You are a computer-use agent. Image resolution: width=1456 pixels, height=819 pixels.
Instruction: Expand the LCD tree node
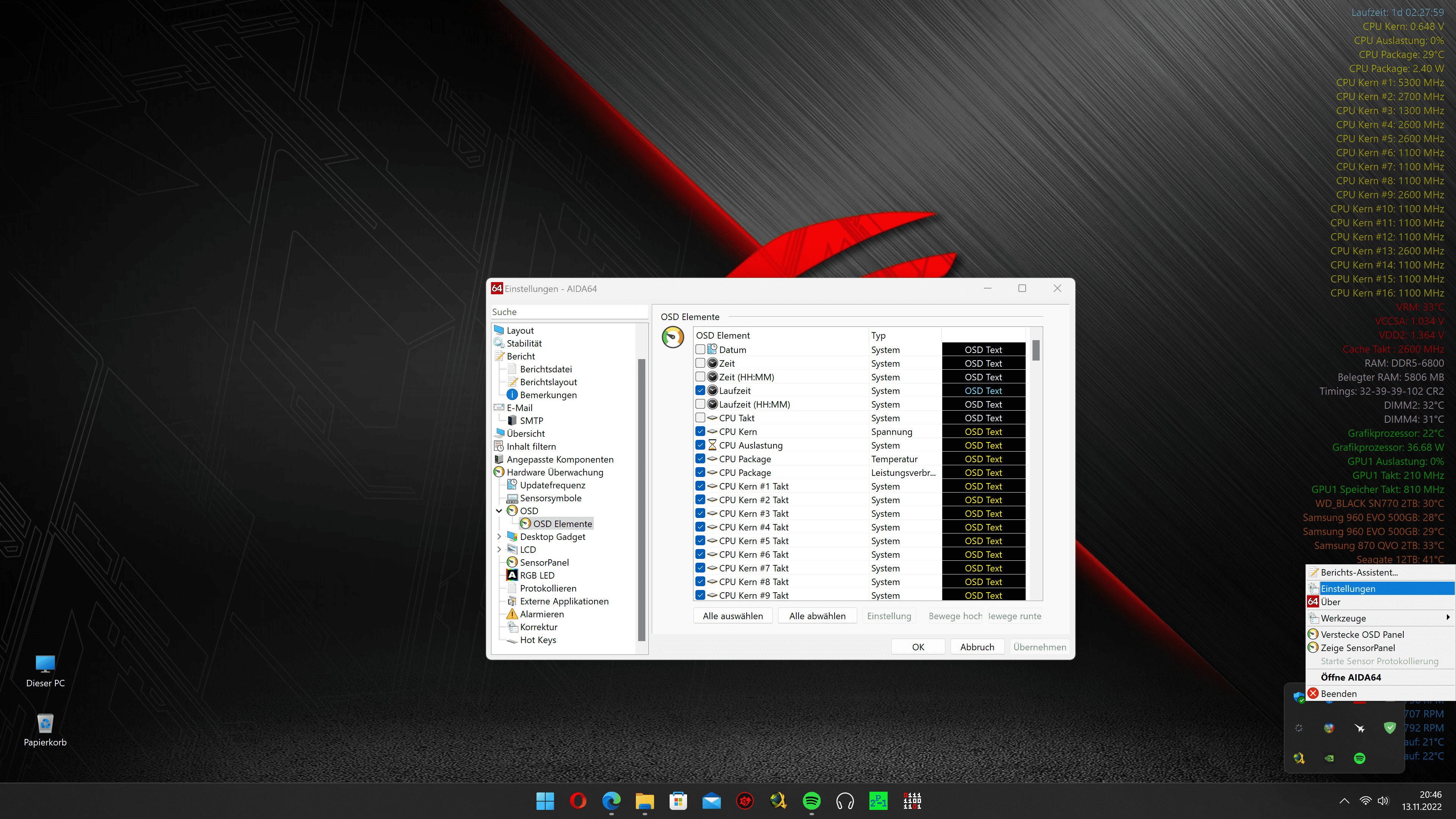click(x=499, y=549)
